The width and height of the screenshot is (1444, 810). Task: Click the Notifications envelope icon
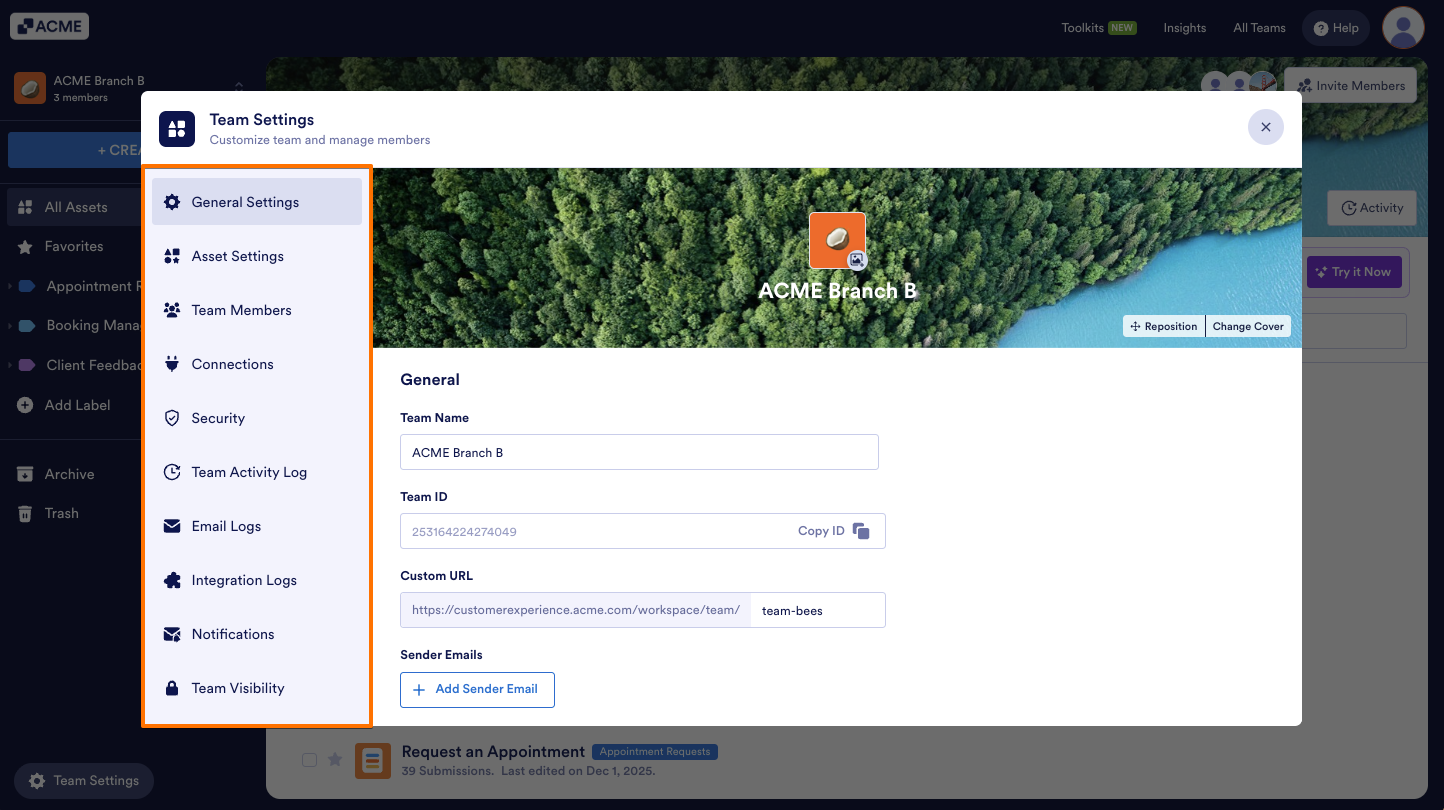tap(172, 634)
